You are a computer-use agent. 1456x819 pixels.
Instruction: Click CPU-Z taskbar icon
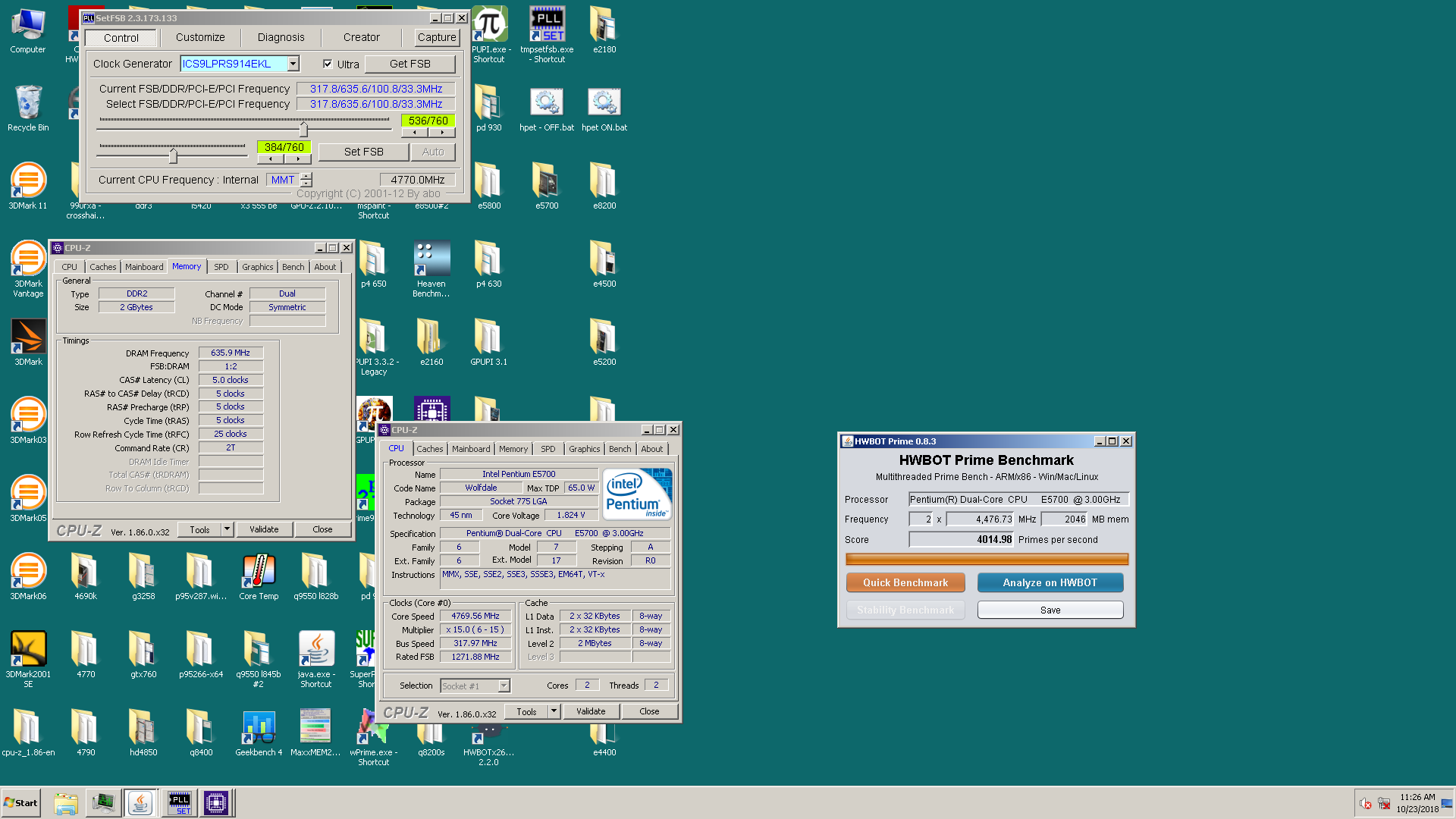pyautogui.click(x=216, y=802)
